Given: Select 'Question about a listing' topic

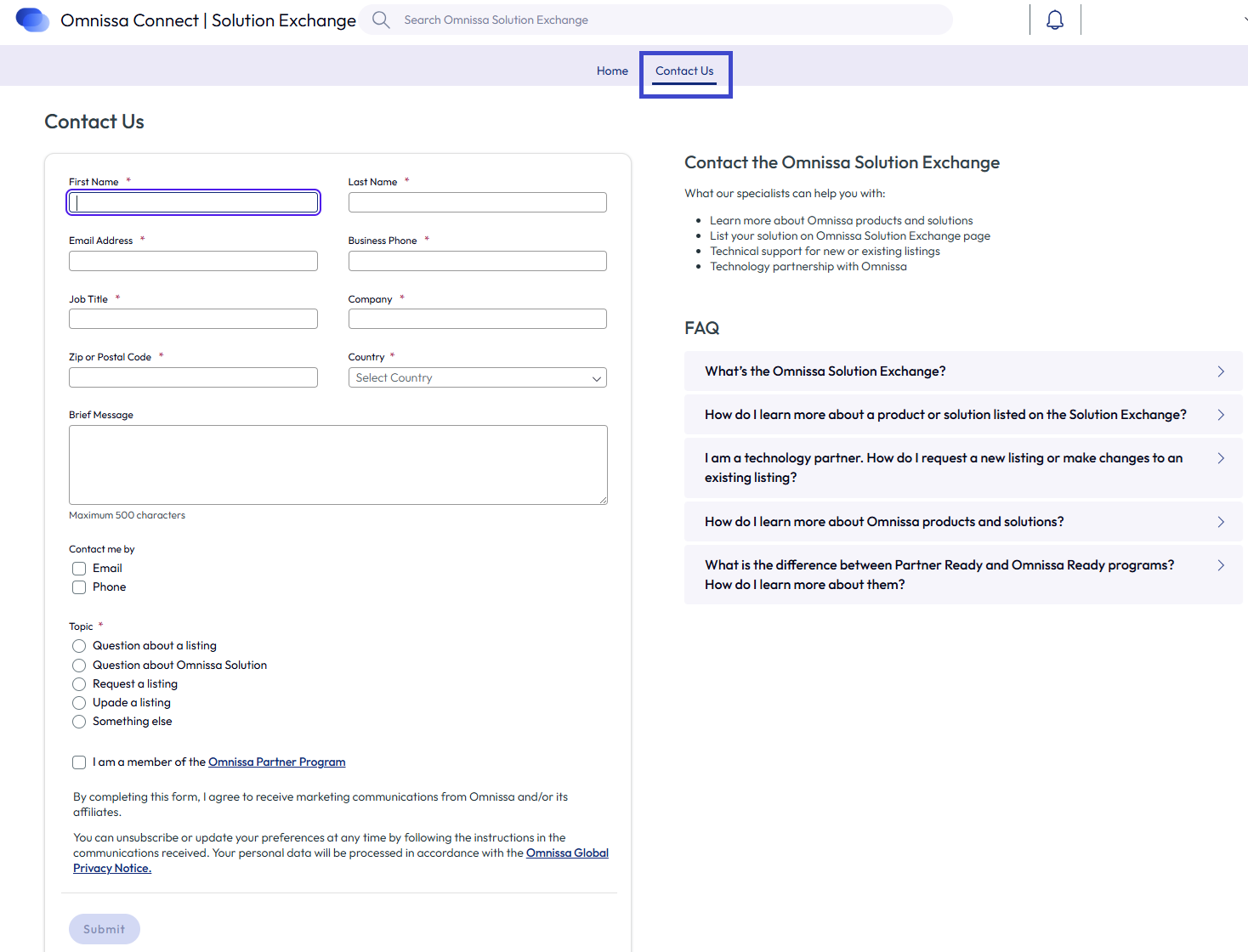Looking at the screenshot, I should point(79,646).
